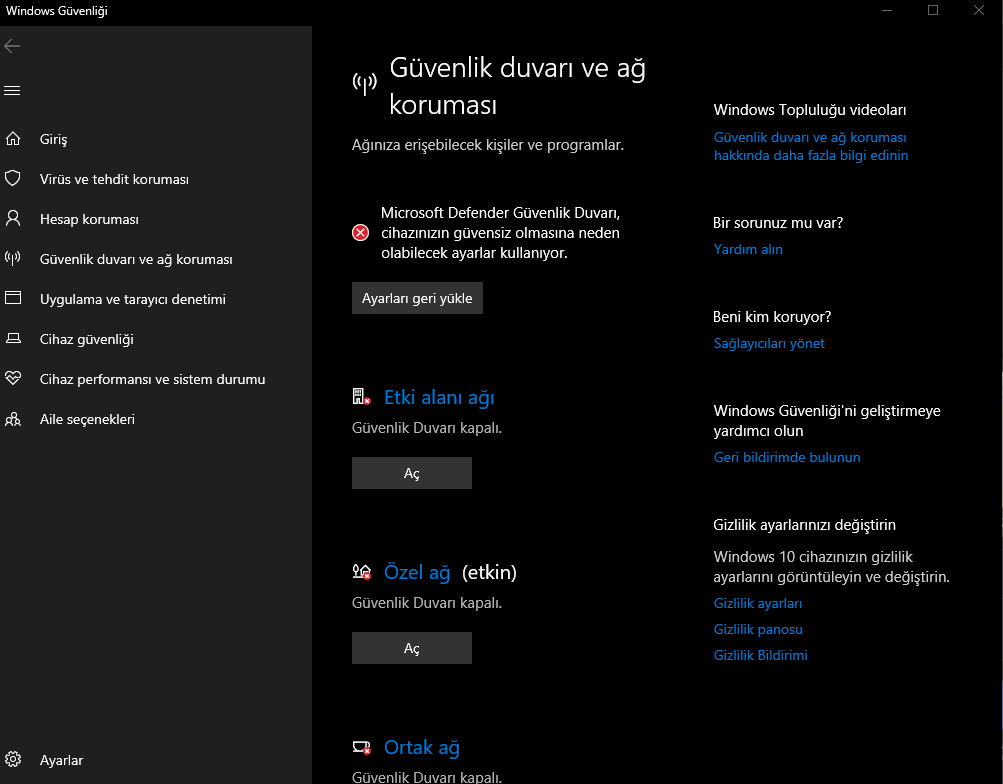Image resolution: width=1003 pixels, height=784 pixels.
Task: Click the coffee cup icon next to Ortak ağ
Action: click(x=361, y=747)
